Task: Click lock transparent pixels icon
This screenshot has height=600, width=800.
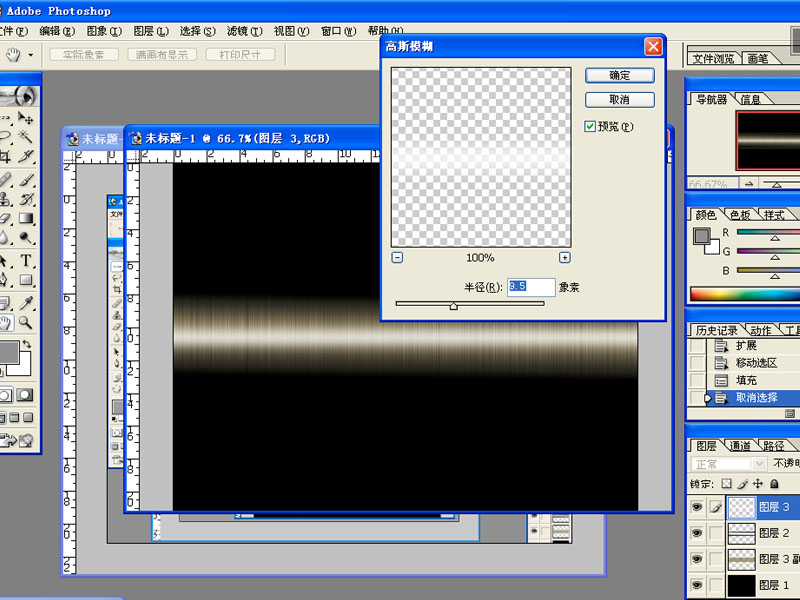Action: click(727, 484)
